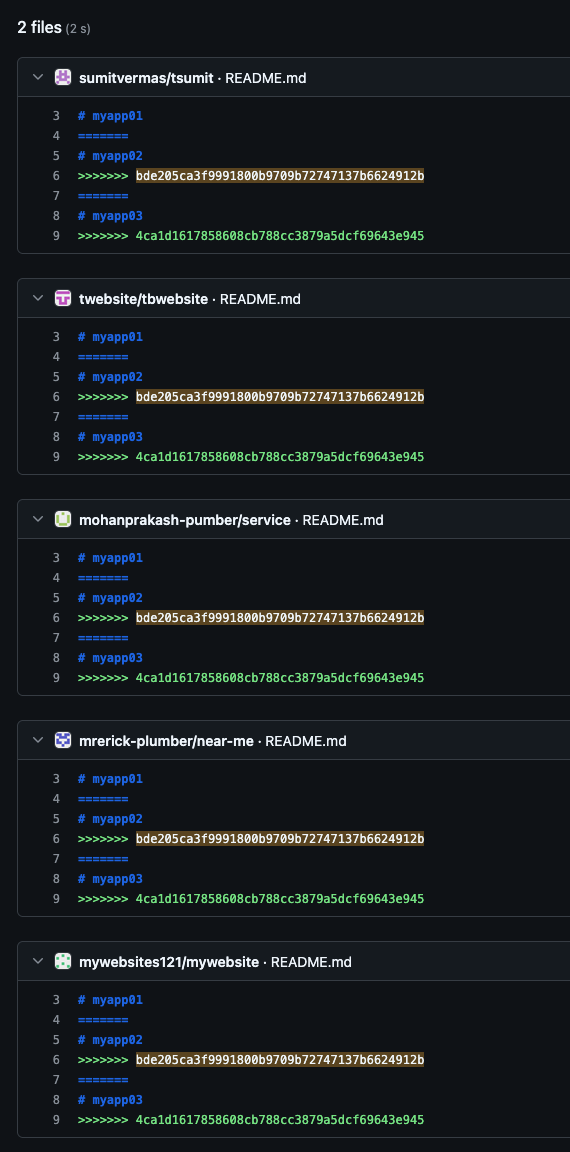This screenshot has width=570, height=1152.
Task: Click highlighted hash bde205ca in sumitvermas/tsumit
Action: pyautogui.click(x=280, y=176)
